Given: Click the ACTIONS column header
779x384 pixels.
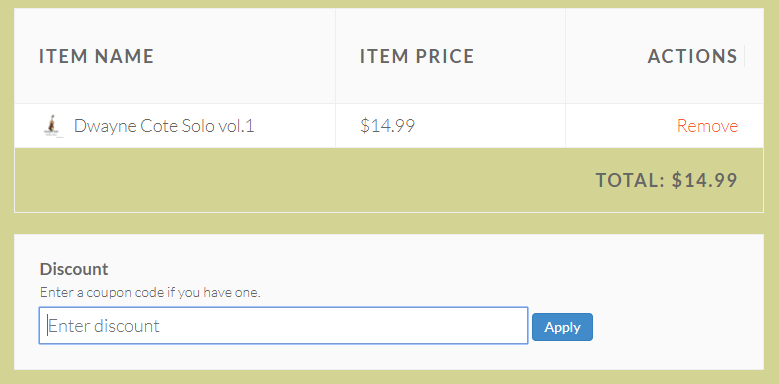Looking at the screenshot, I should 692,56.
